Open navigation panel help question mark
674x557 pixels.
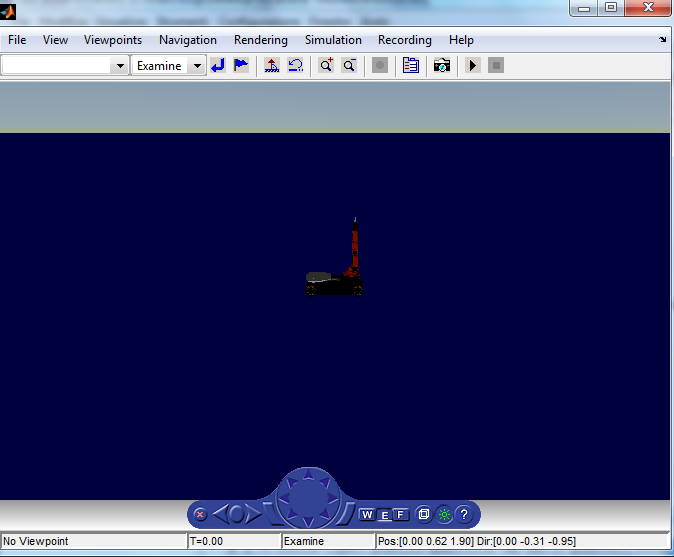[x=464, y=514]
